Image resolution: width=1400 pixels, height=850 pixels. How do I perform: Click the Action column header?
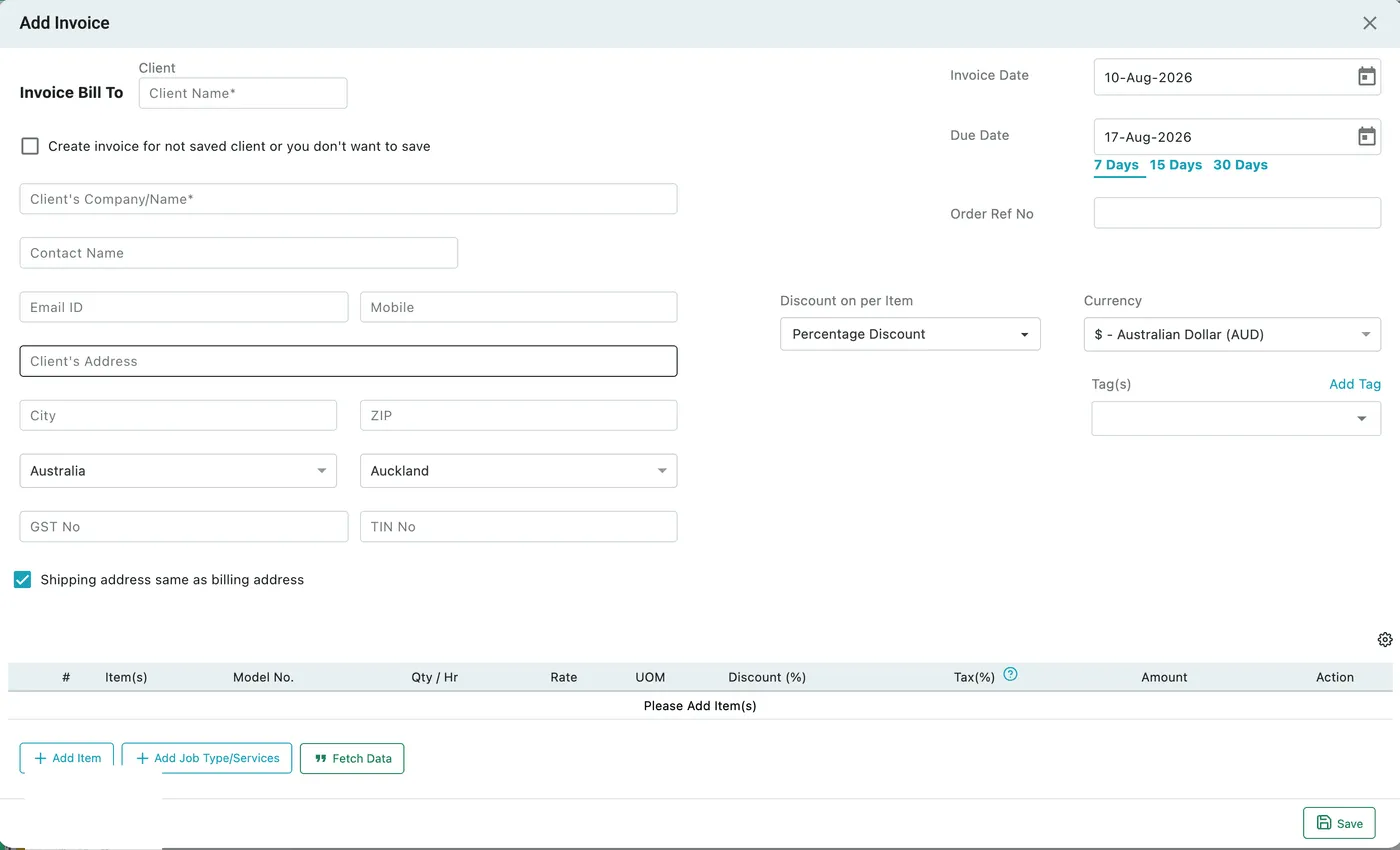1335,677
